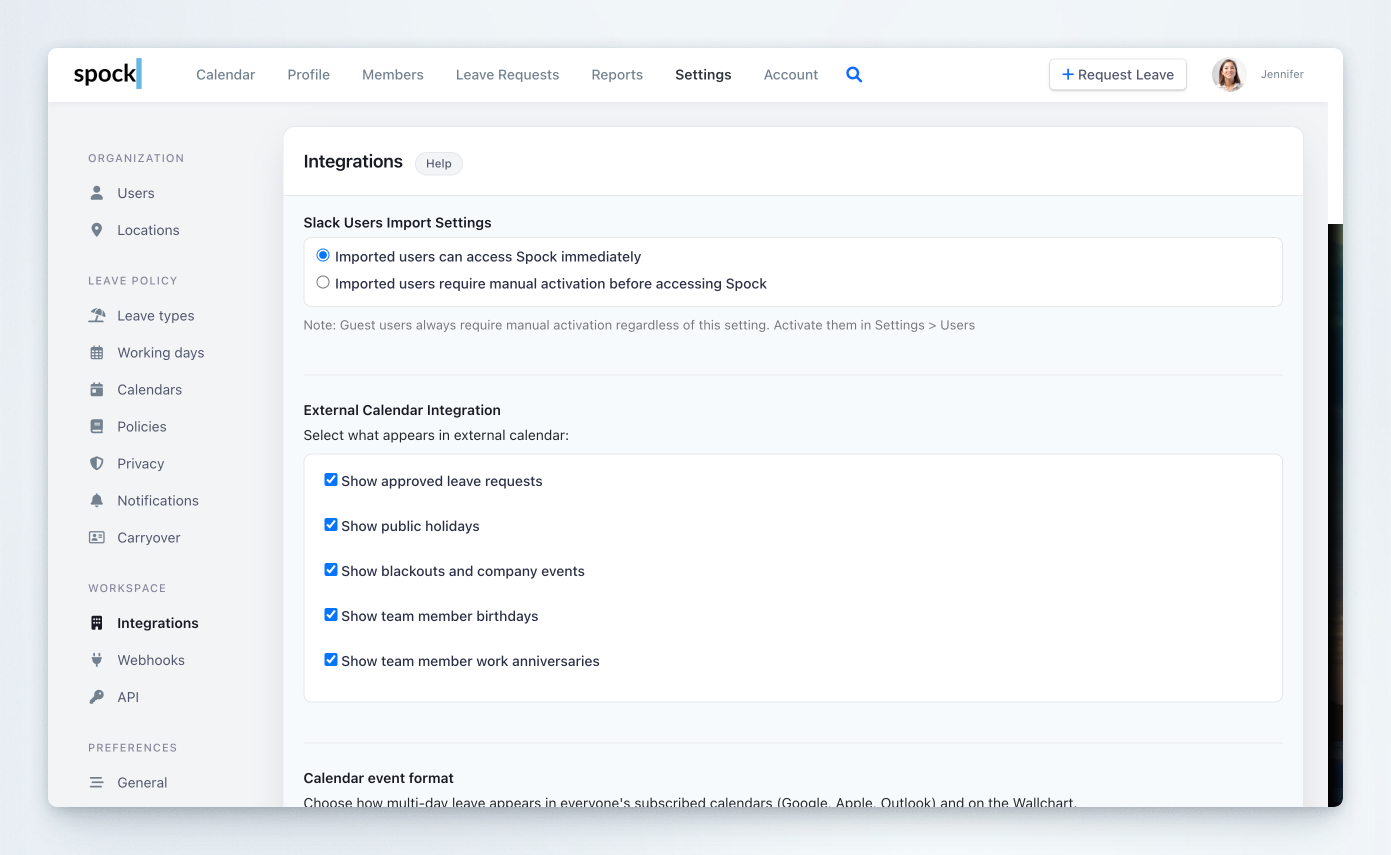
Task: Click the Calendars icon in sidebar
Action: (97, 390)
